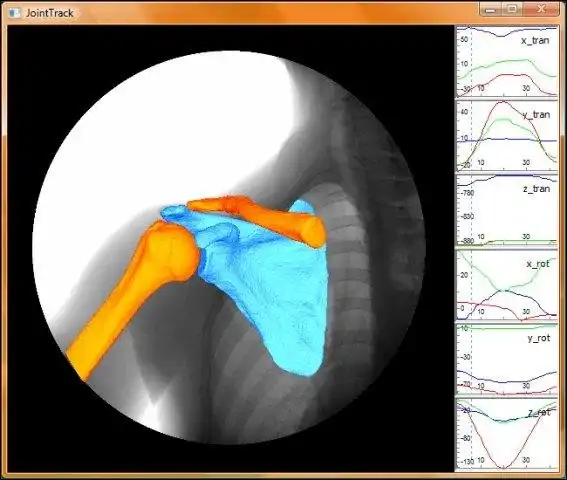The height and width of the screenshot is (480, 567).
Task: Minimize the JointTrack window
Action: [490, 10]
